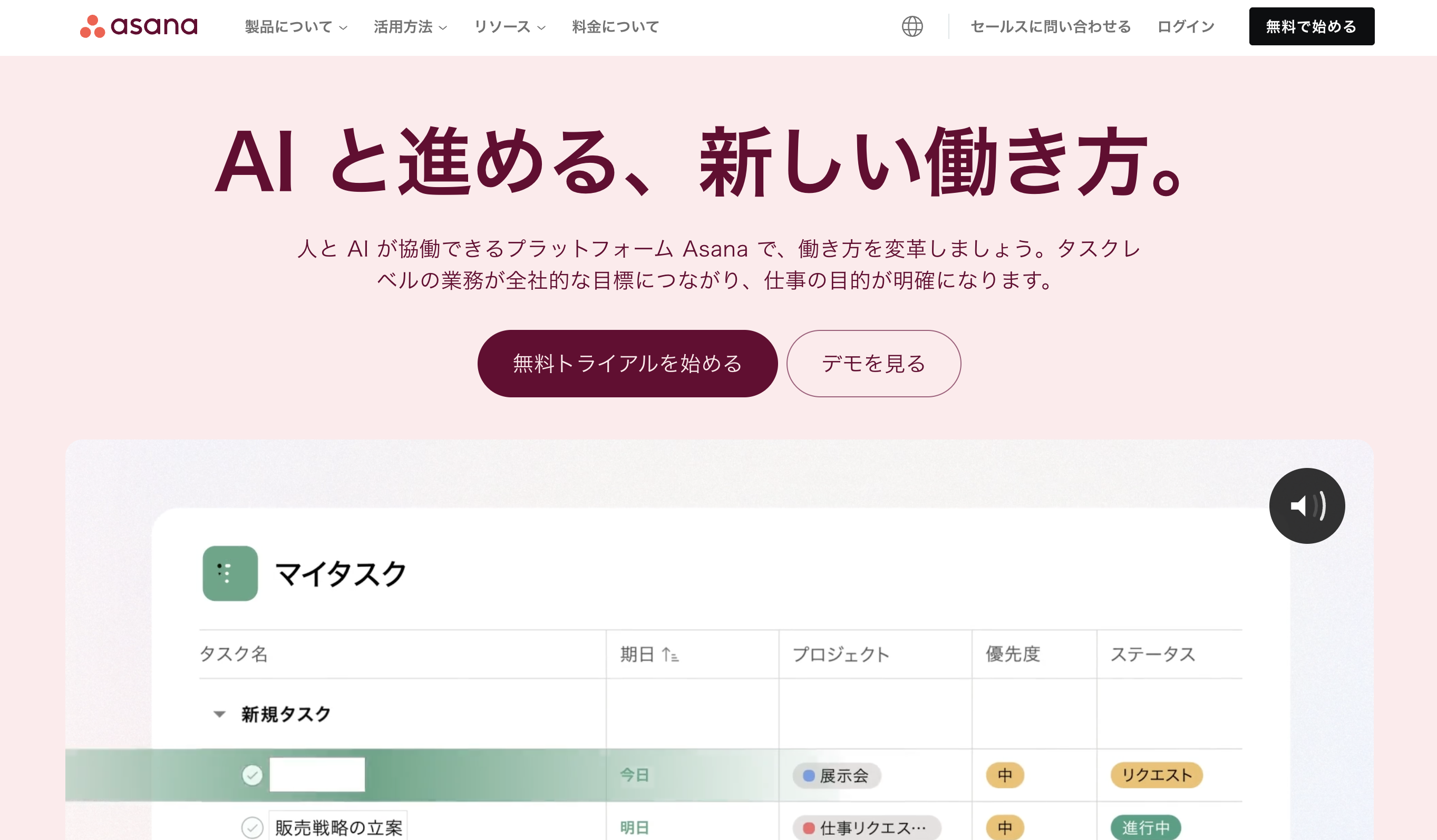Mute the demo video audio
The image size is (1437, 840).
tap(1306, 506)
